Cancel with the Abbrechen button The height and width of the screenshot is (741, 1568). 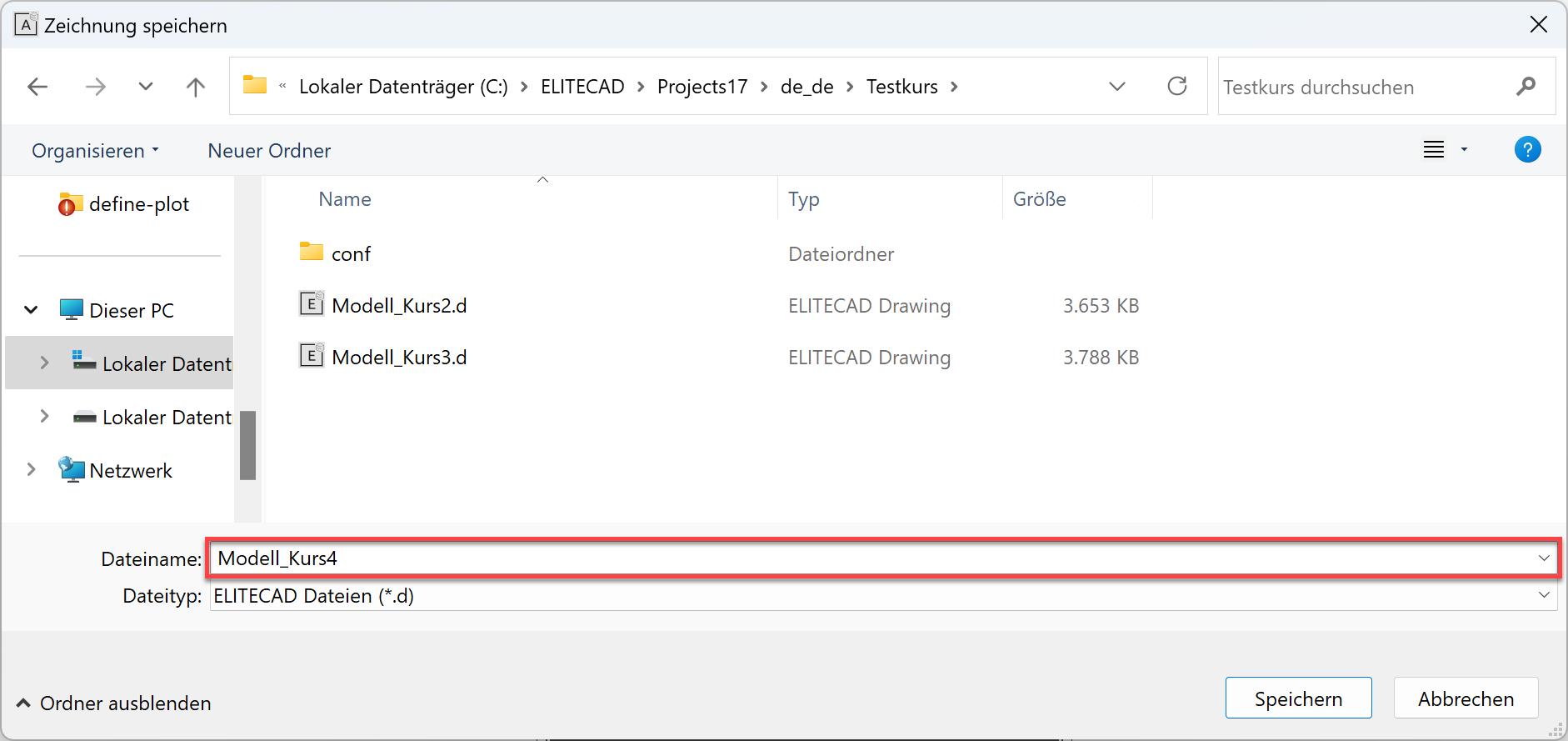[x=1465, y=698]
